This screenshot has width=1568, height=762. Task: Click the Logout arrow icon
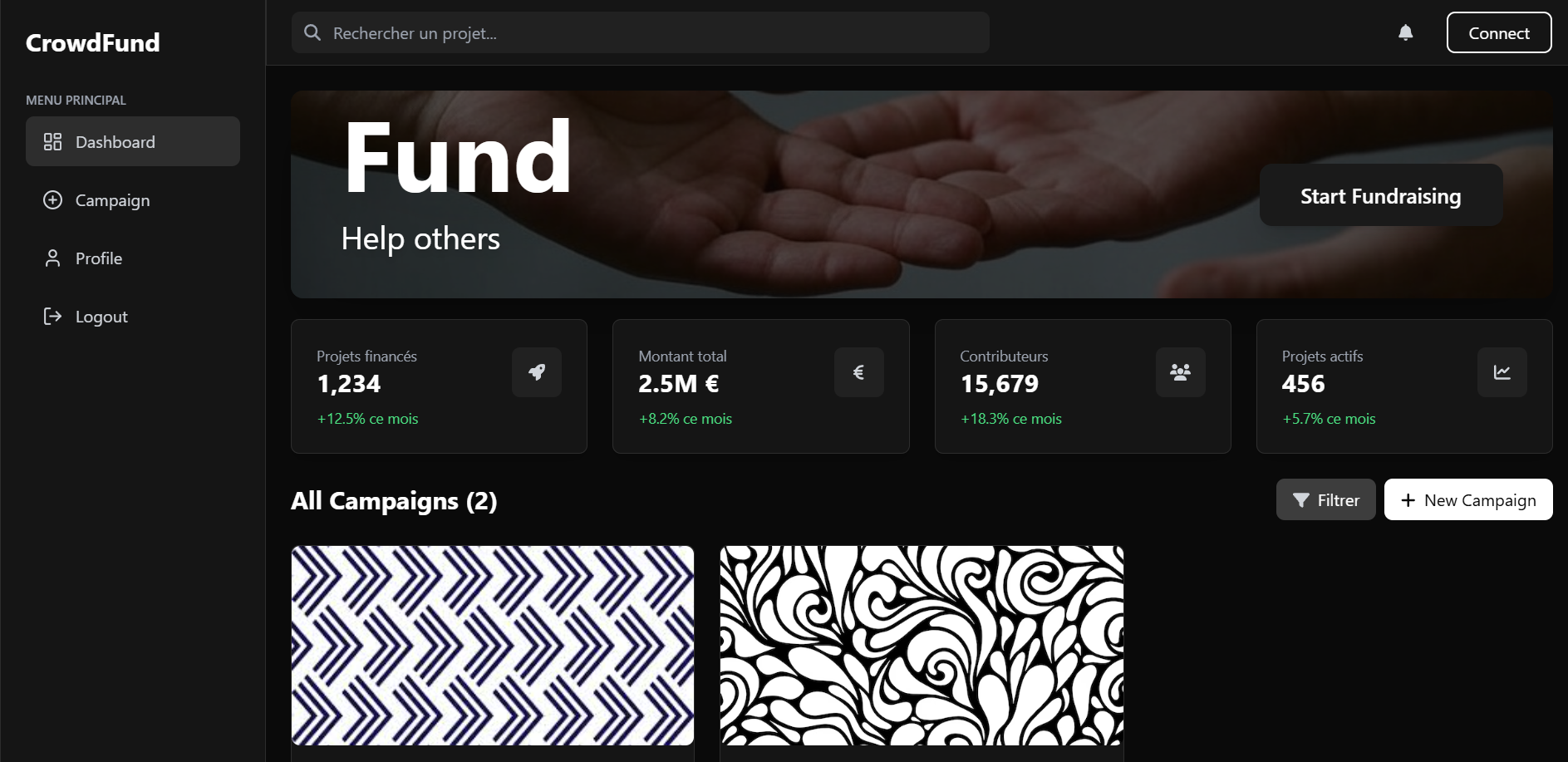52,317
